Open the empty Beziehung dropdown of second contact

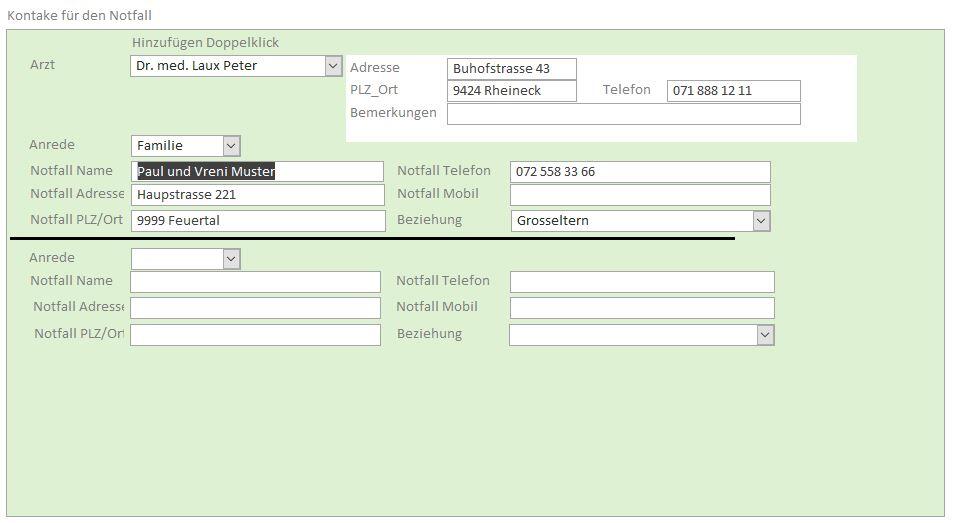(765, 335)
